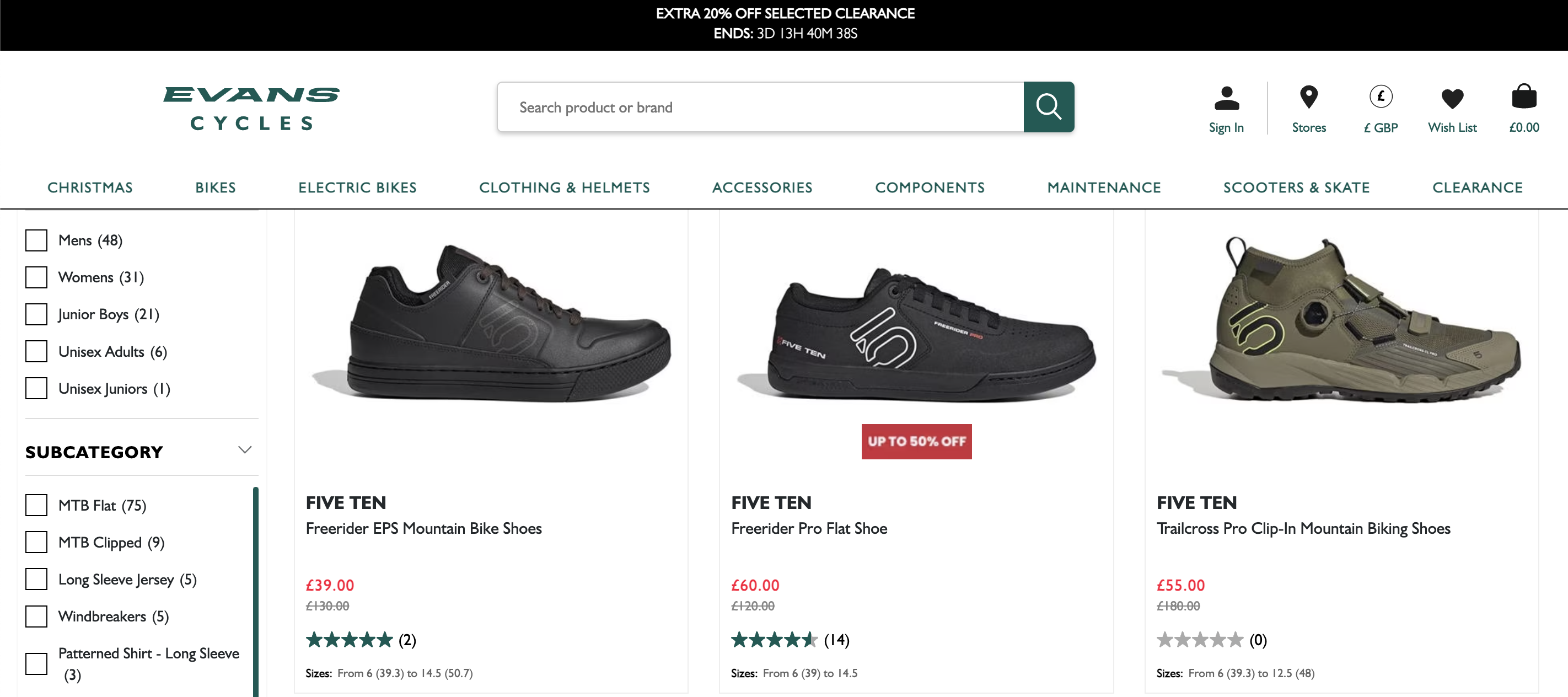Select the MTB Clipped subcategory checkbox
This screenshot has height=697, width=1568.
[36, 543]
